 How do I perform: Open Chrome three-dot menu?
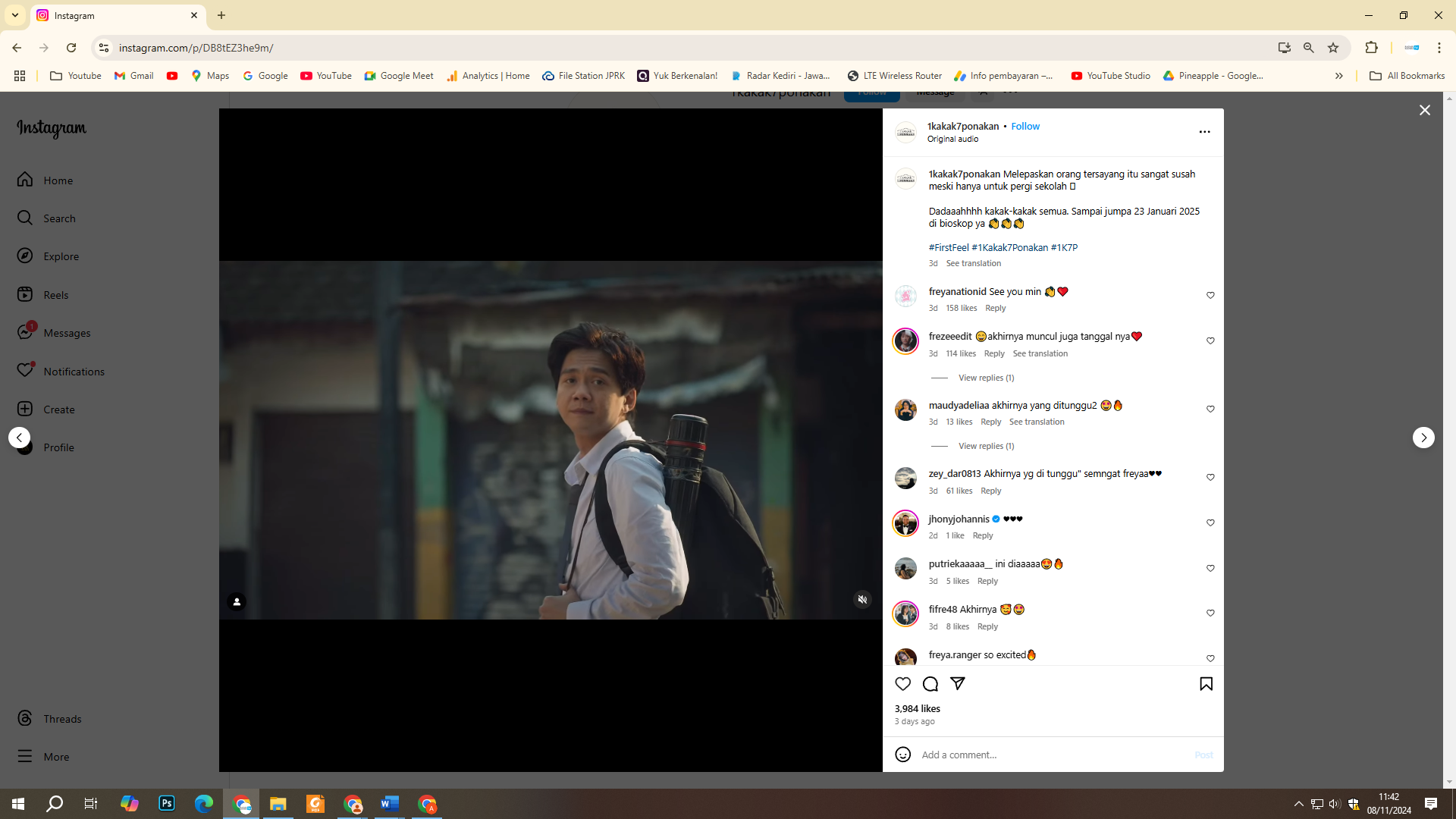[1439, 48]
